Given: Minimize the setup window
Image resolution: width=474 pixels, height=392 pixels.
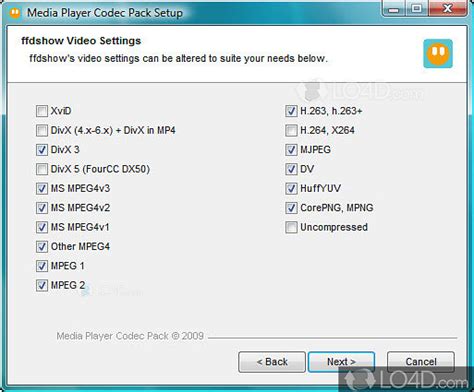Looking at the screenshot, I should coord(394,9).
